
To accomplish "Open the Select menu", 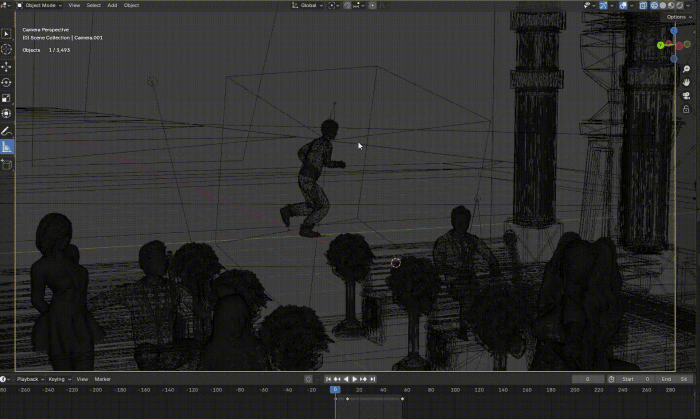I will click(93, 5).
